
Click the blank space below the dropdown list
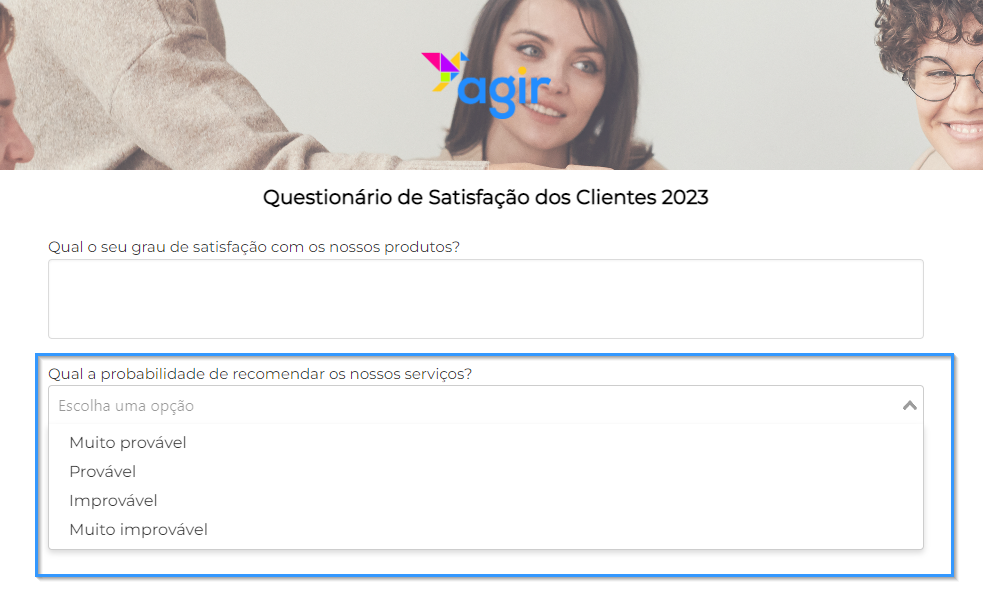click(x=485, y=562)
